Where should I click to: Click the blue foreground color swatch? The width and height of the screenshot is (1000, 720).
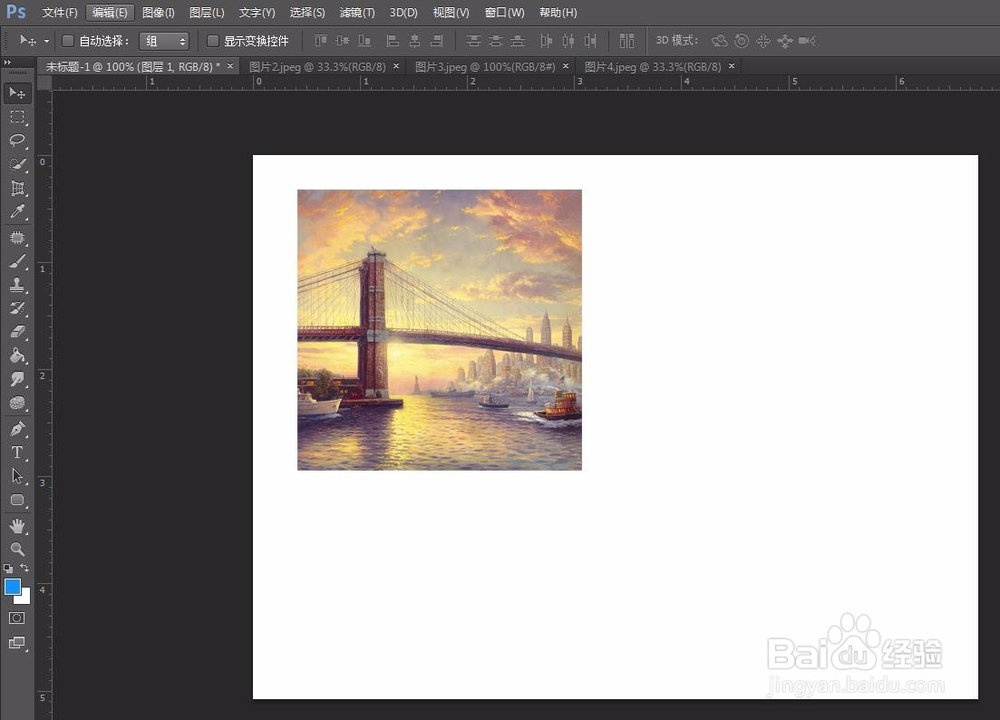coord(12,587)
